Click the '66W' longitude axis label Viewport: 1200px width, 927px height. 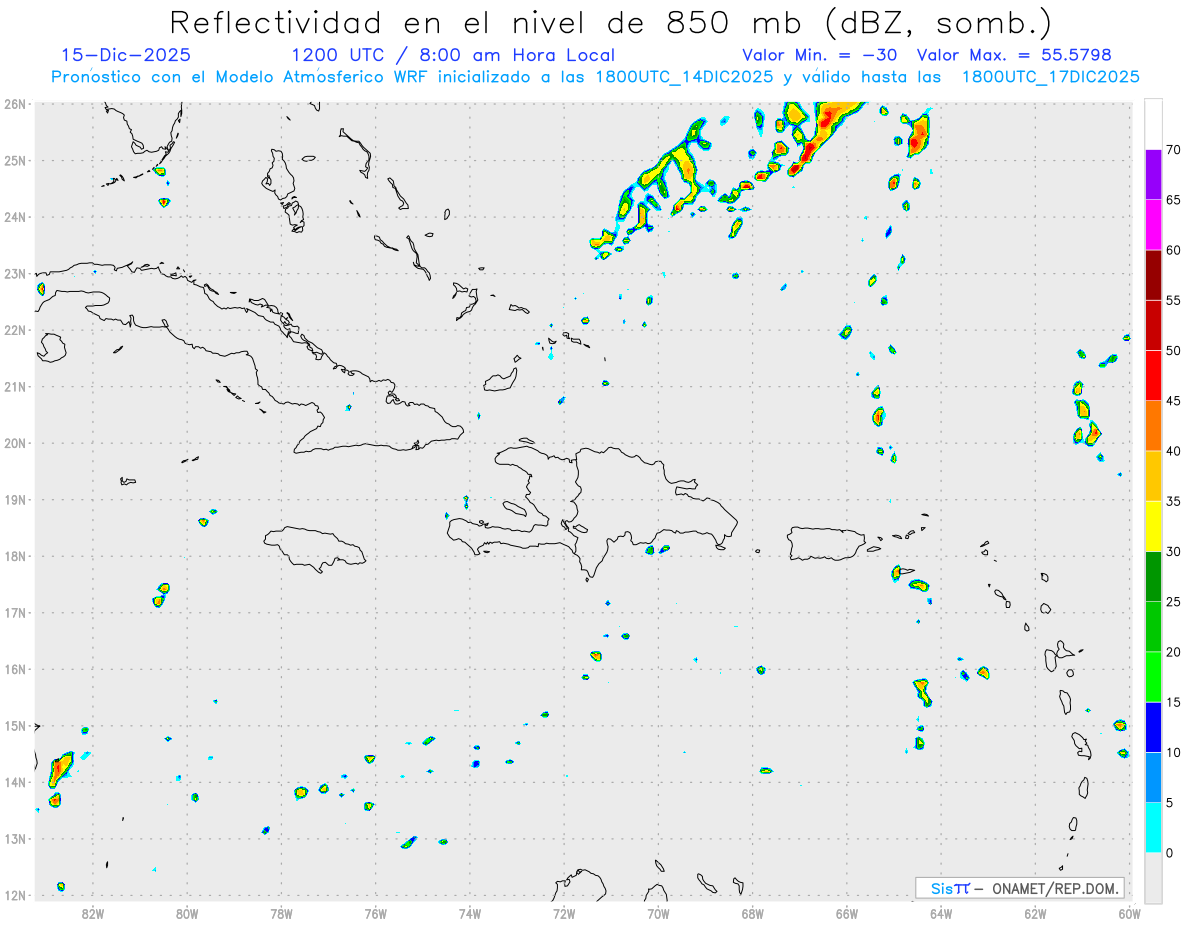(x=847, y=913)
